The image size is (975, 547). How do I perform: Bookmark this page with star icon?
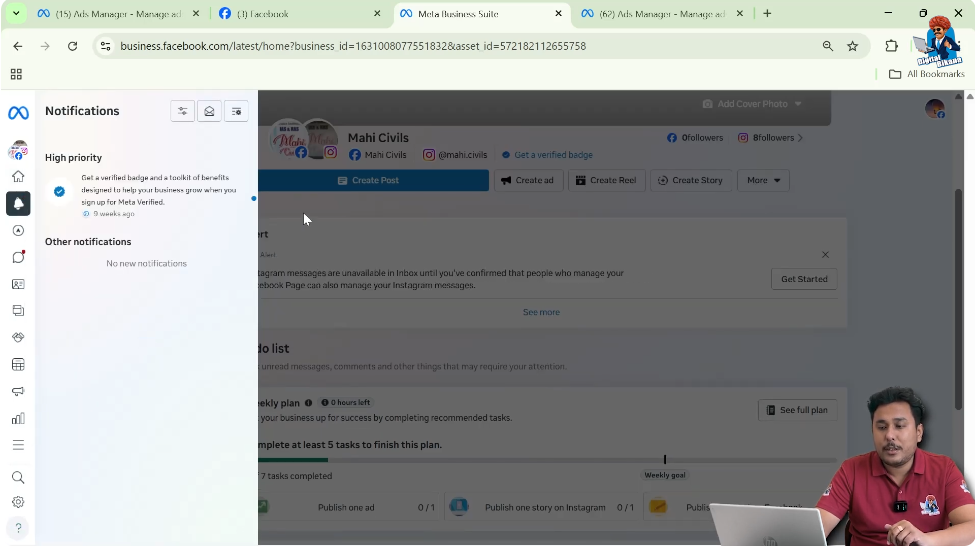[x=853, y=46]
